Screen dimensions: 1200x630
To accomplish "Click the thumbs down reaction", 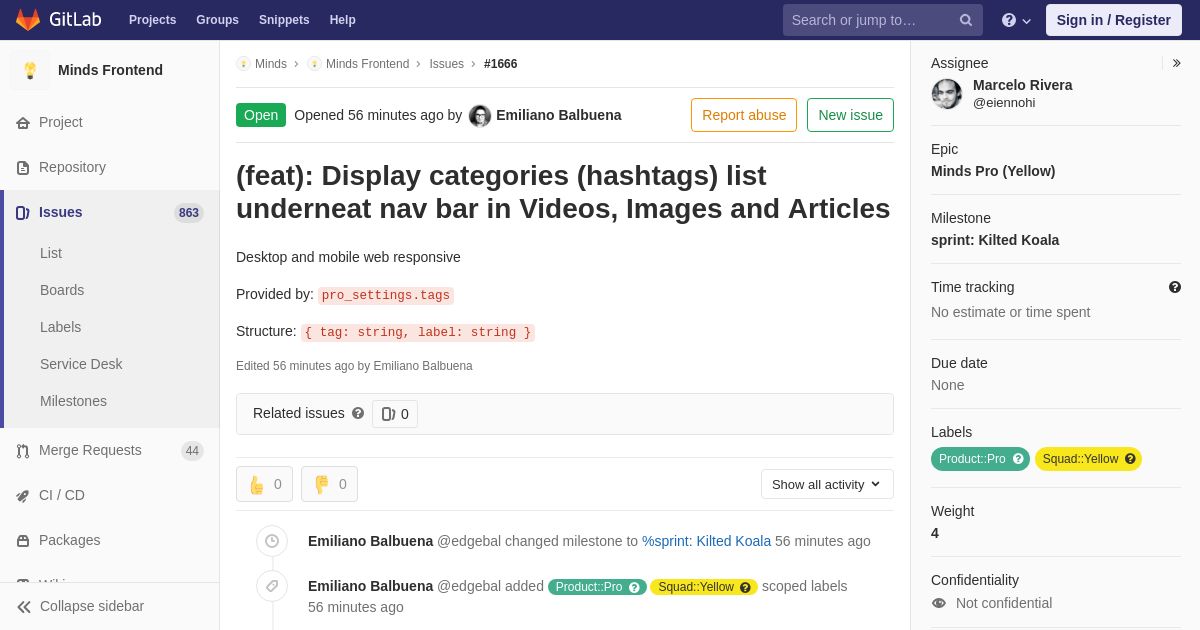I will tap(329, 484).
